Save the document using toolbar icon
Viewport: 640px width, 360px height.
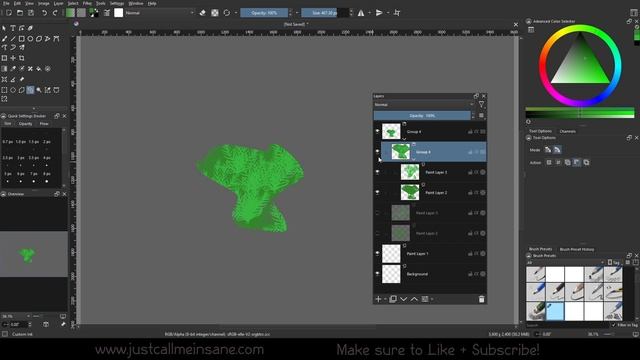(31, 13)
